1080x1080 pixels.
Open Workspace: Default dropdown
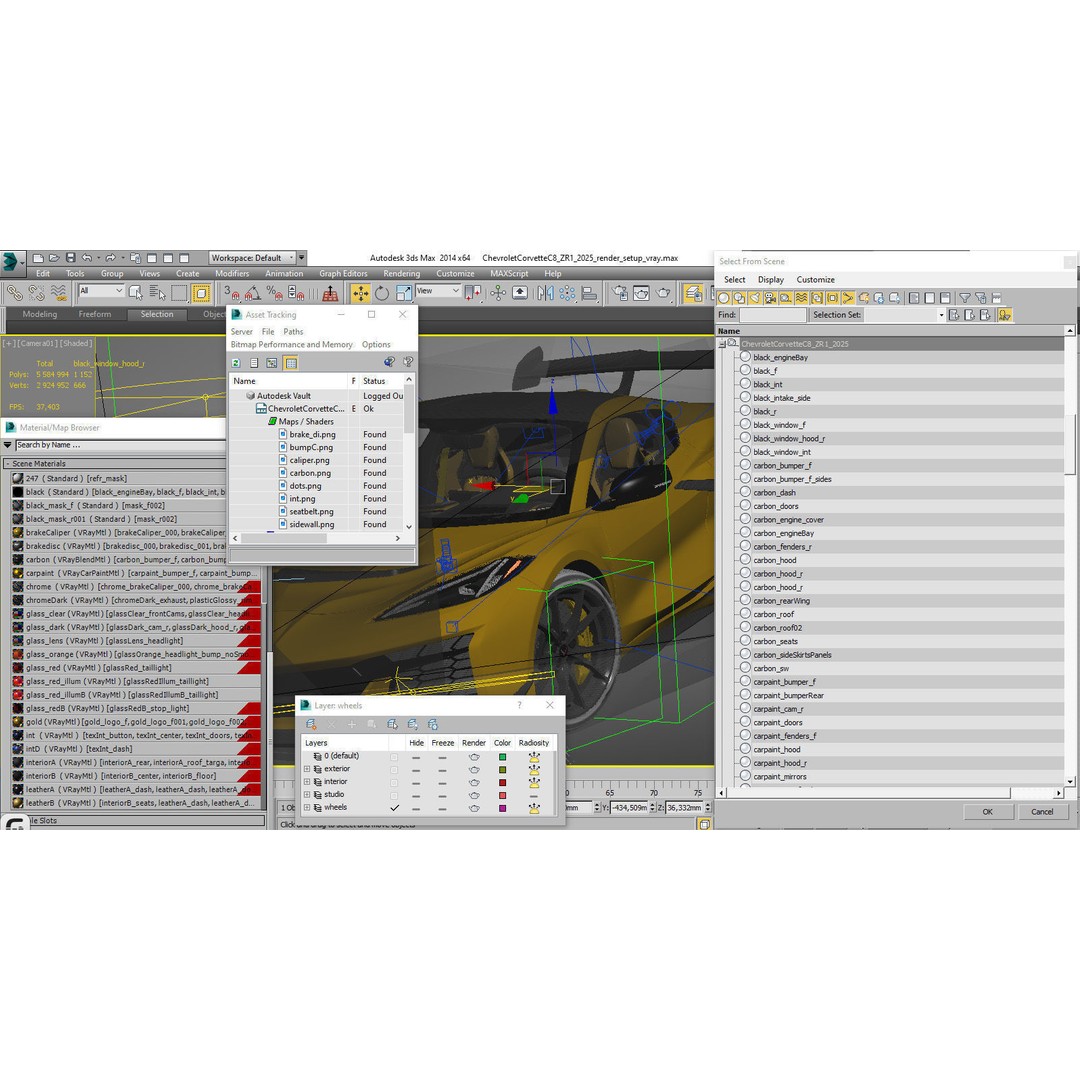[x=253, y=258]
